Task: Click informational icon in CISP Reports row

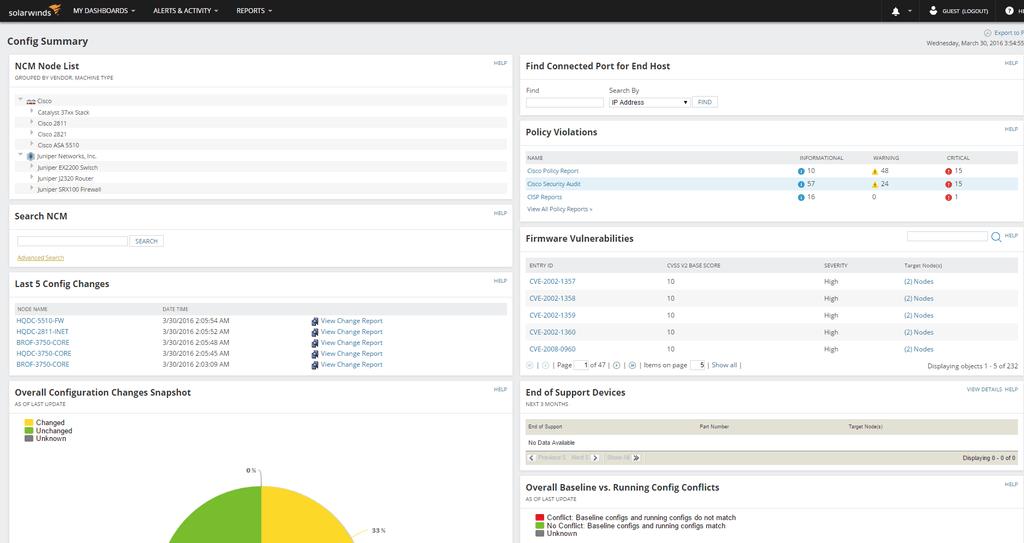Action: click(x=801, y=197)
